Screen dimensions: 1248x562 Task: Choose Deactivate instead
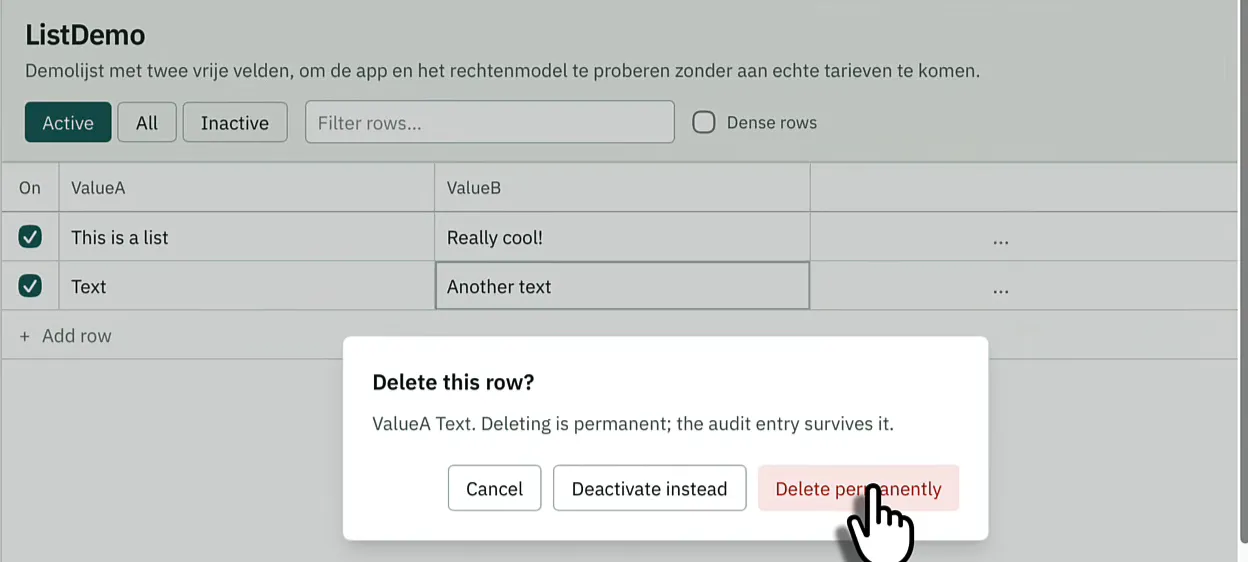(x=649, y=488)
